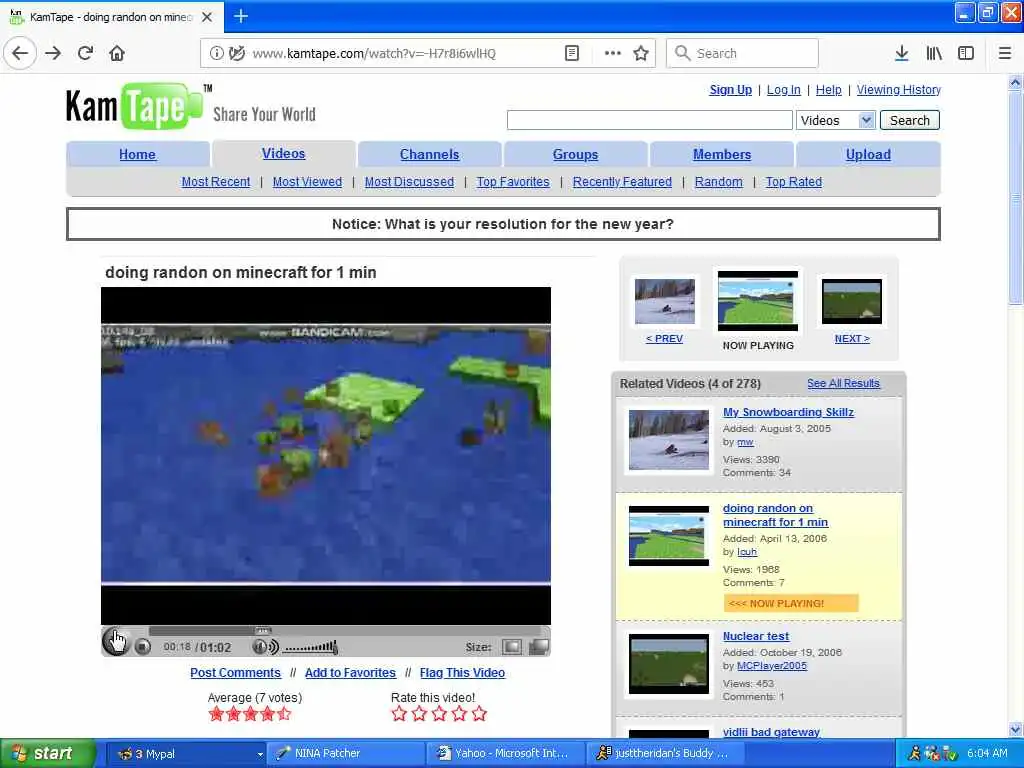
Task: Open the browser home page icon
Action: 117,53
